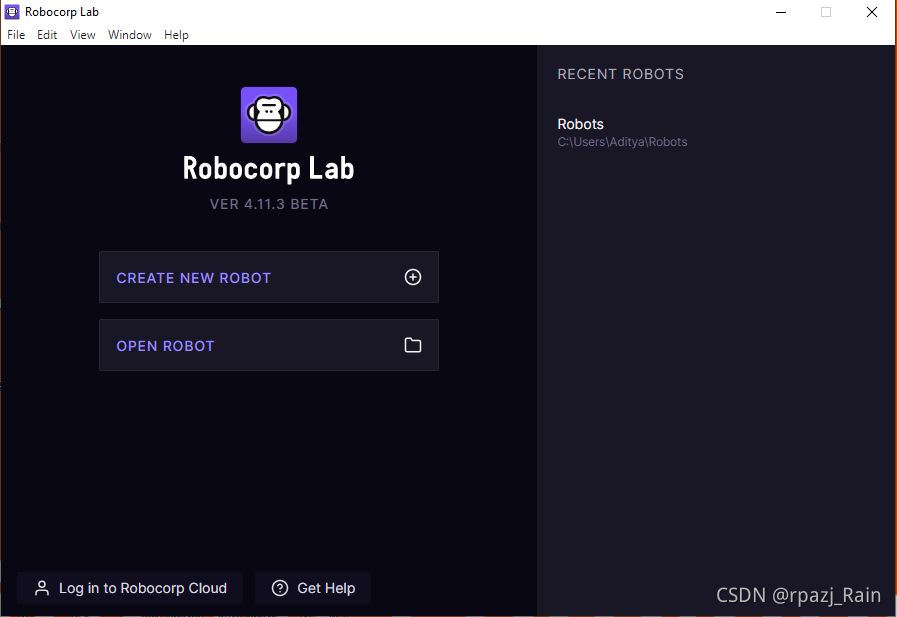
Task: Click the RECENT ROBOTS heading
Action: tap(621, 74)
